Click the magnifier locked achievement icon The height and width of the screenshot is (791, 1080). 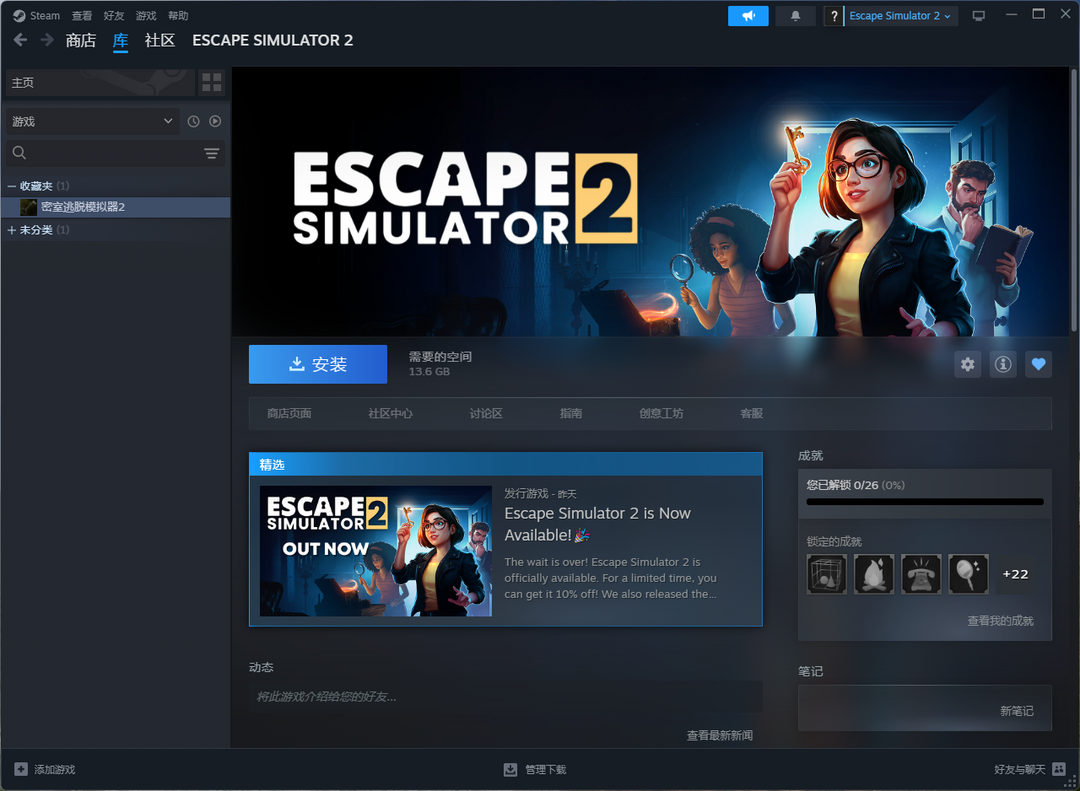click(x=968, y=574)
